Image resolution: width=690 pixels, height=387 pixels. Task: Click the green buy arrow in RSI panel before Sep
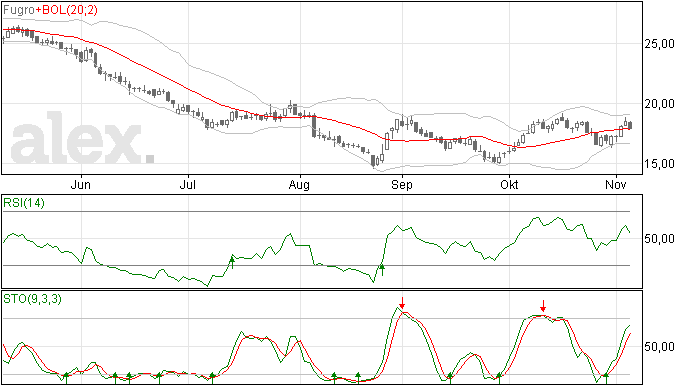click(x=382, y=269)
